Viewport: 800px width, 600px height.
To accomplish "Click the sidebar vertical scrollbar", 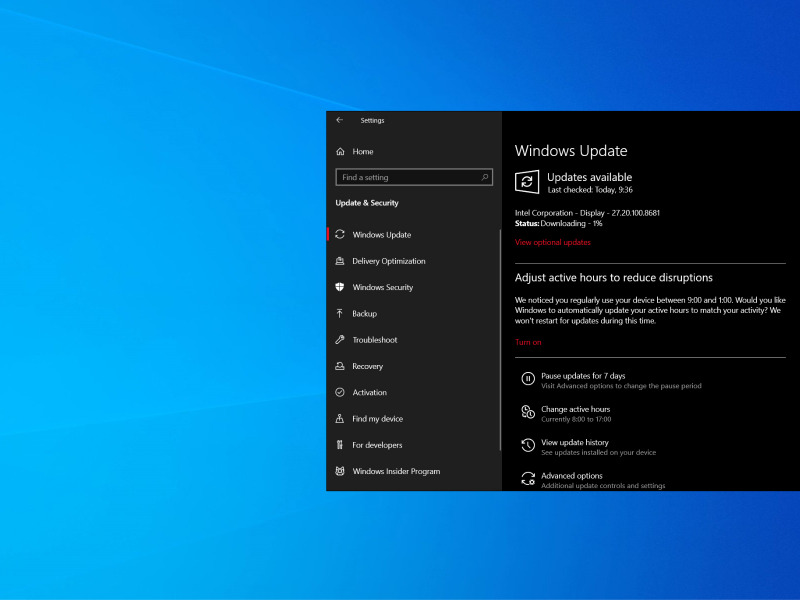I will pyautogui.click(x=499, y=340).
